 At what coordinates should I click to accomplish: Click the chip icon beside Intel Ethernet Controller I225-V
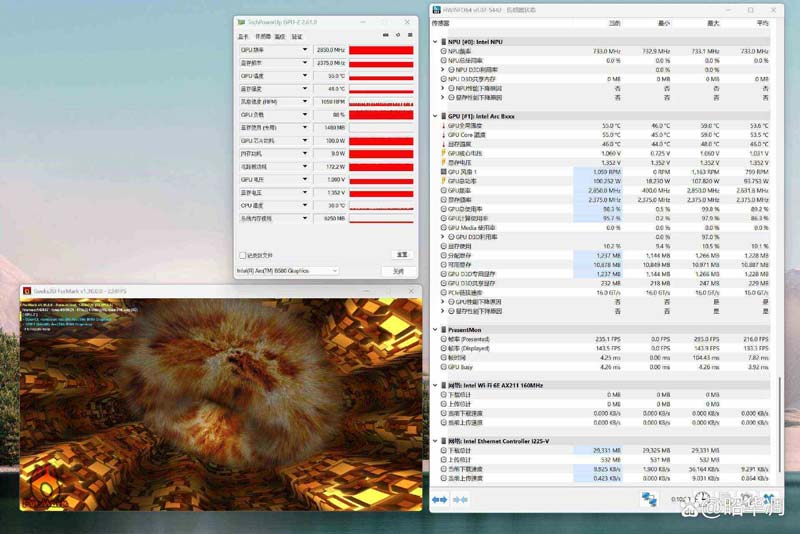point(444,441)
